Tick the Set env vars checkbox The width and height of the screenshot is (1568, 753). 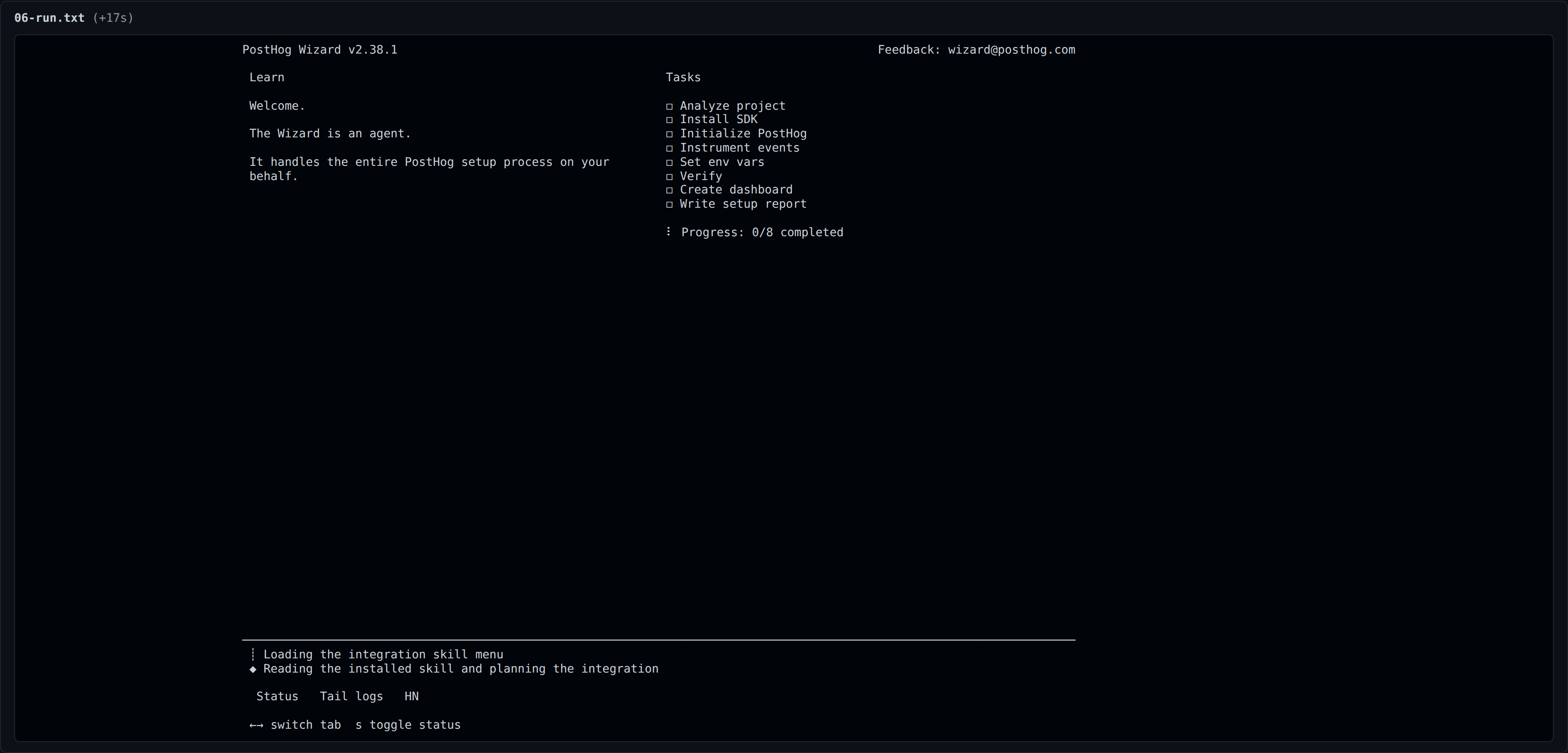[669, 162]
